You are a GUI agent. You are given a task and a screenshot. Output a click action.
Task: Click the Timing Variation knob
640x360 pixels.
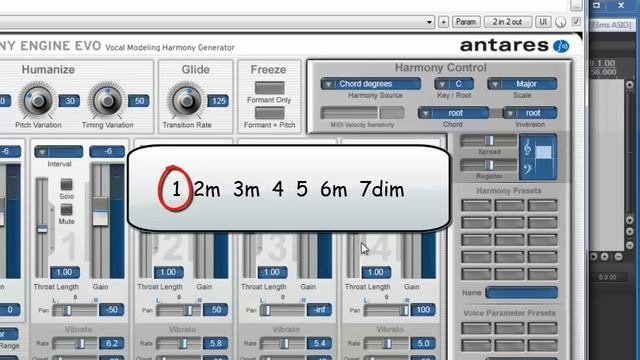[x=107, y=100]
